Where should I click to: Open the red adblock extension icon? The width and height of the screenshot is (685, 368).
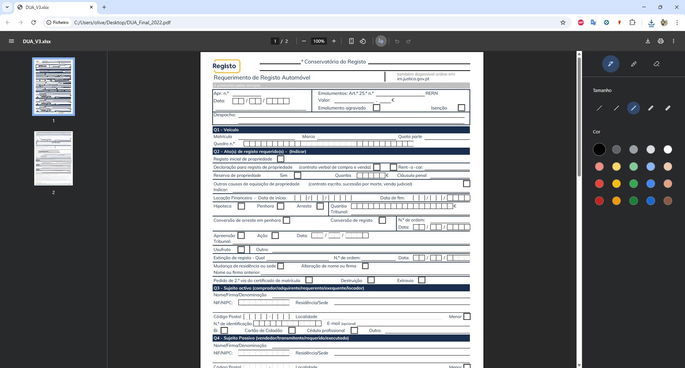point(581,22)
